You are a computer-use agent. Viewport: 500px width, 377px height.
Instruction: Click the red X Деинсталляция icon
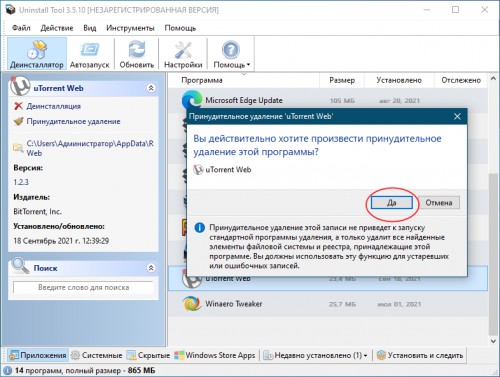(18, 106)
